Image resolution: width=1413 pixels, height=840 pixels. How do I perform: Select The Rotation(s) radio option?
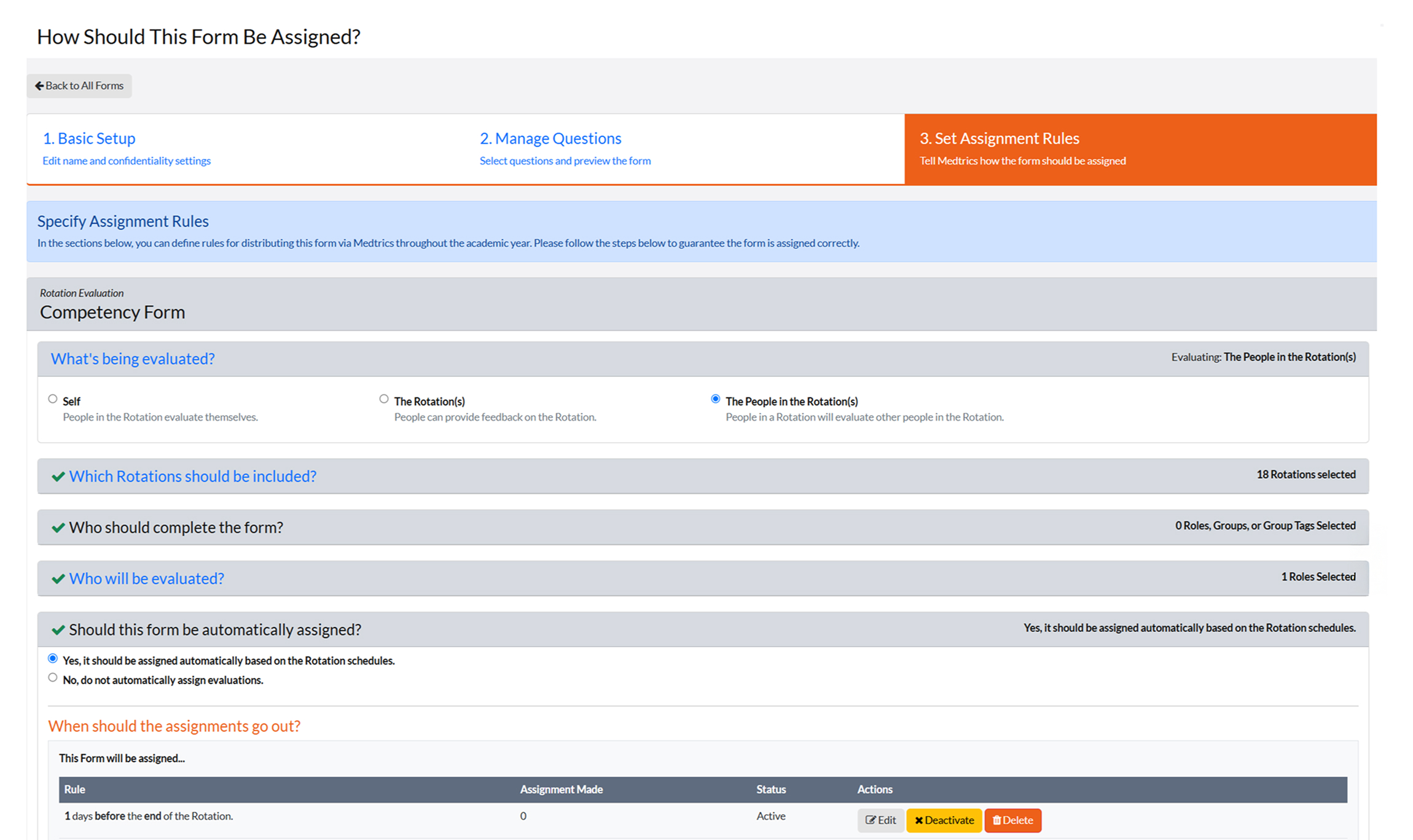[384, 399]
